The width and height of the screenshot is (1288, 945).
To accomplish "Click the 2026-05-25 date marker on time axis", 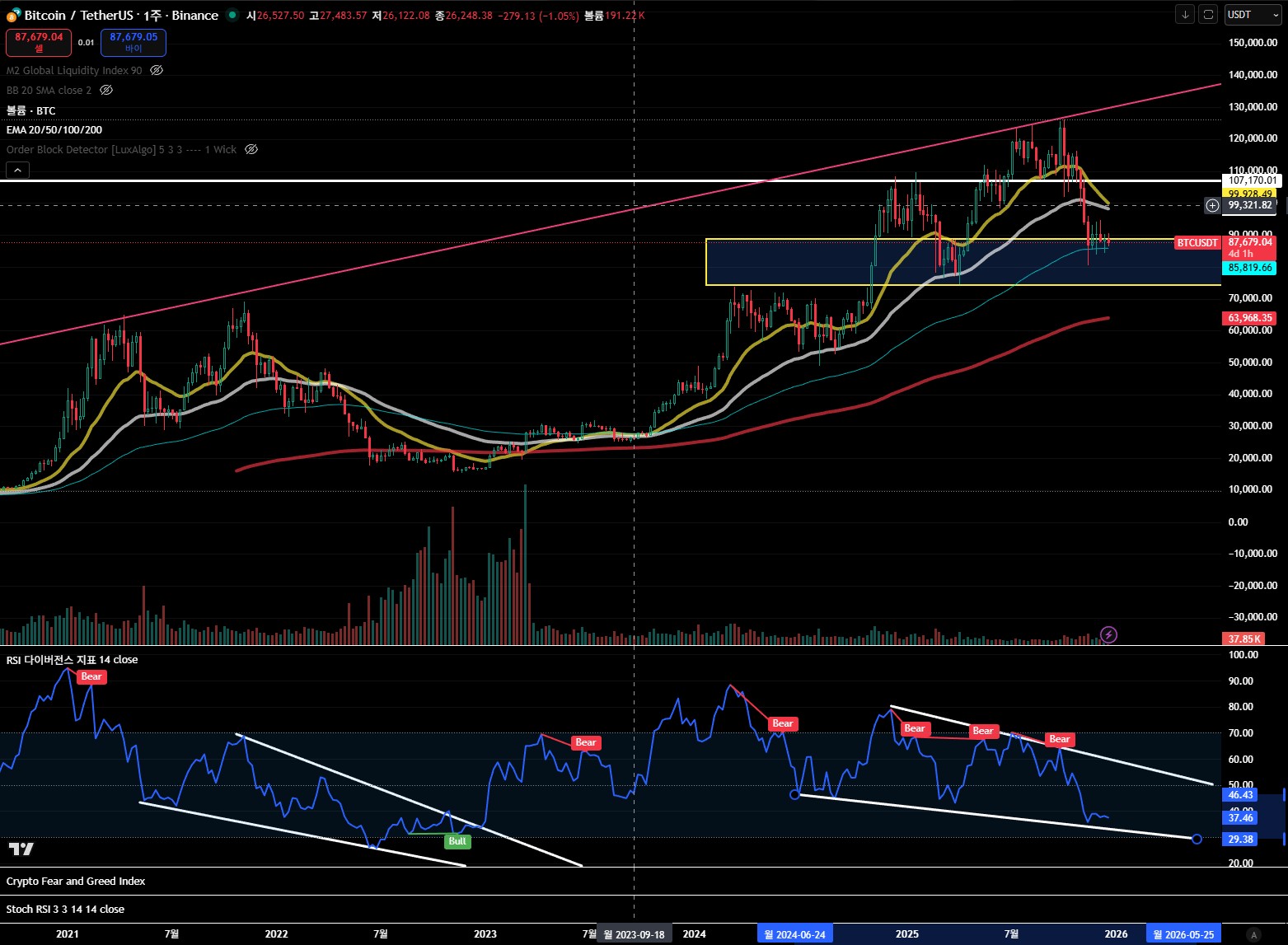I will click(x=1184, y=934).
